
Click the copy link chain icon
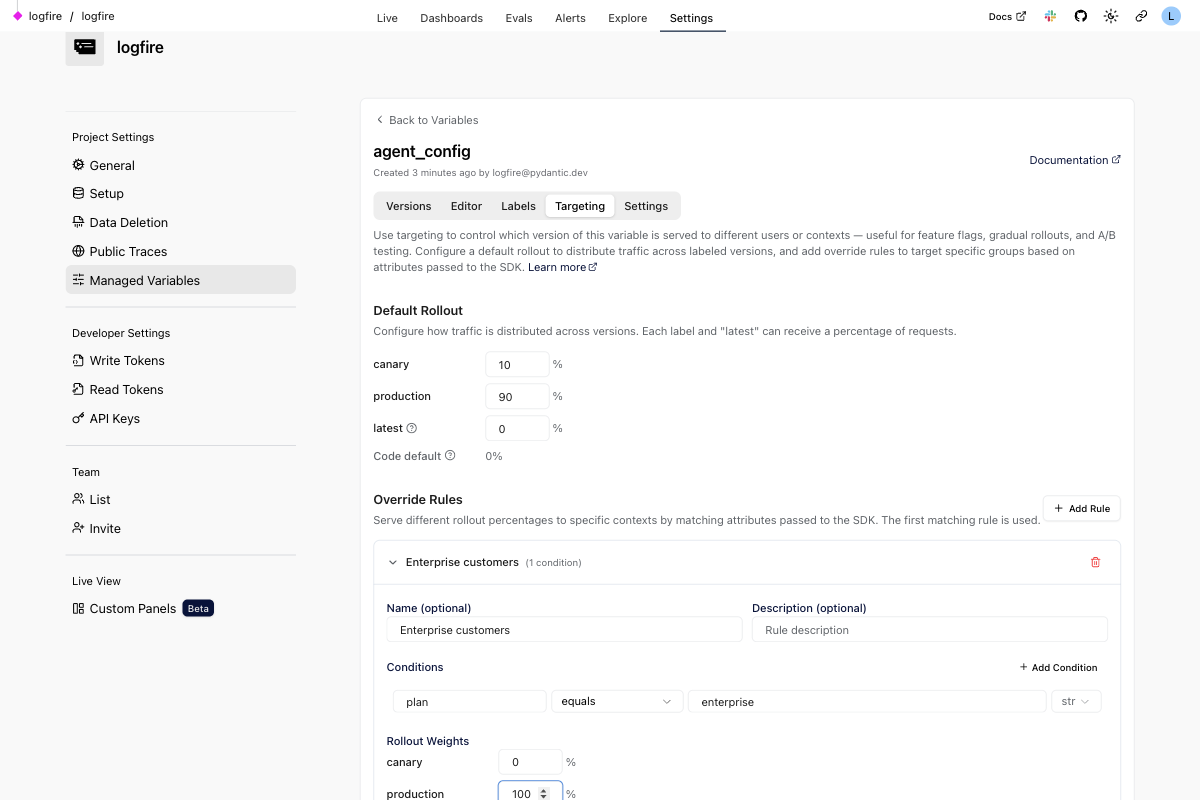1141,17
